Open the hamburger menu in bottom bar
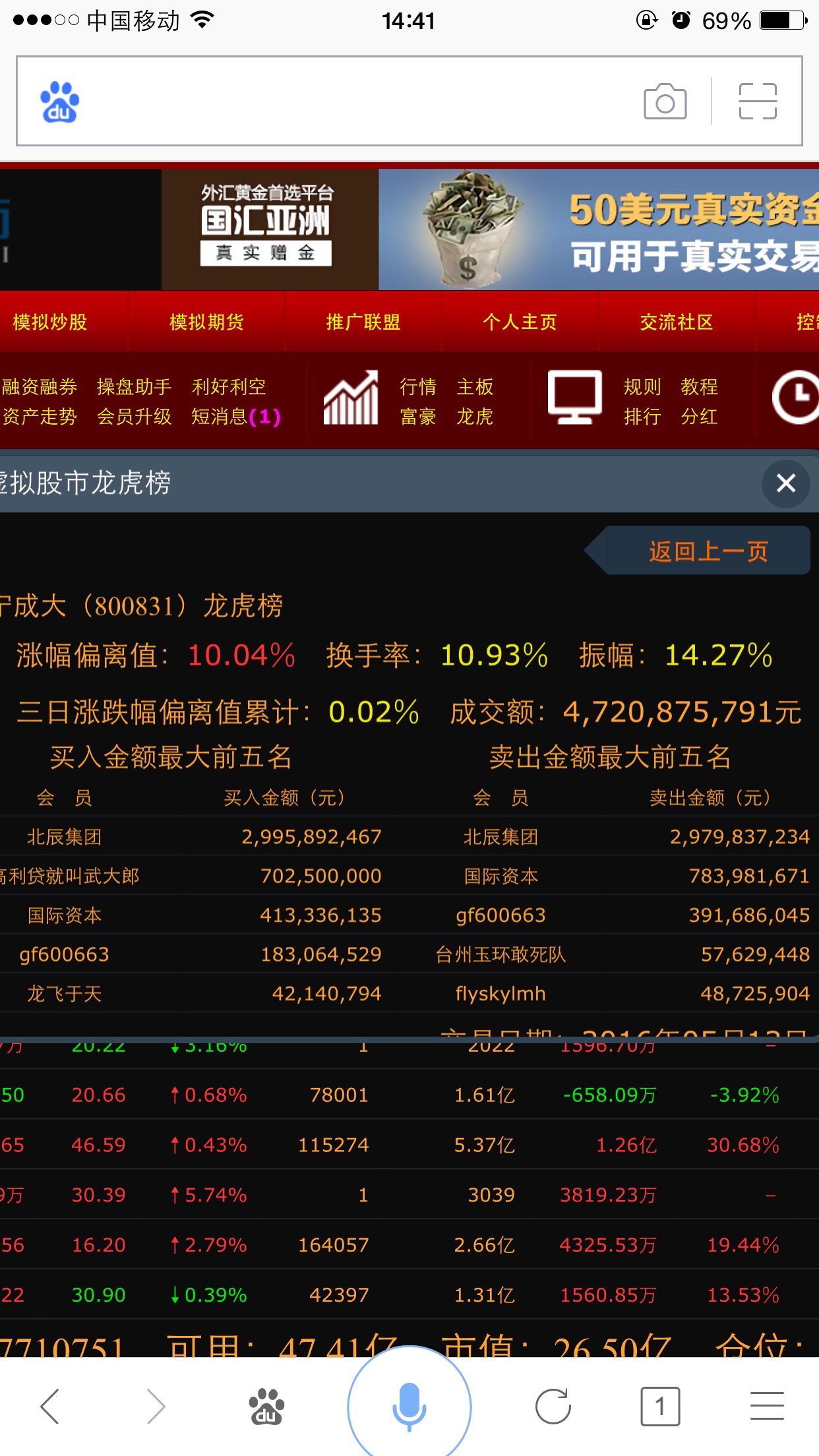The width and height of the screenshot is (819, 1456). 766,1407
